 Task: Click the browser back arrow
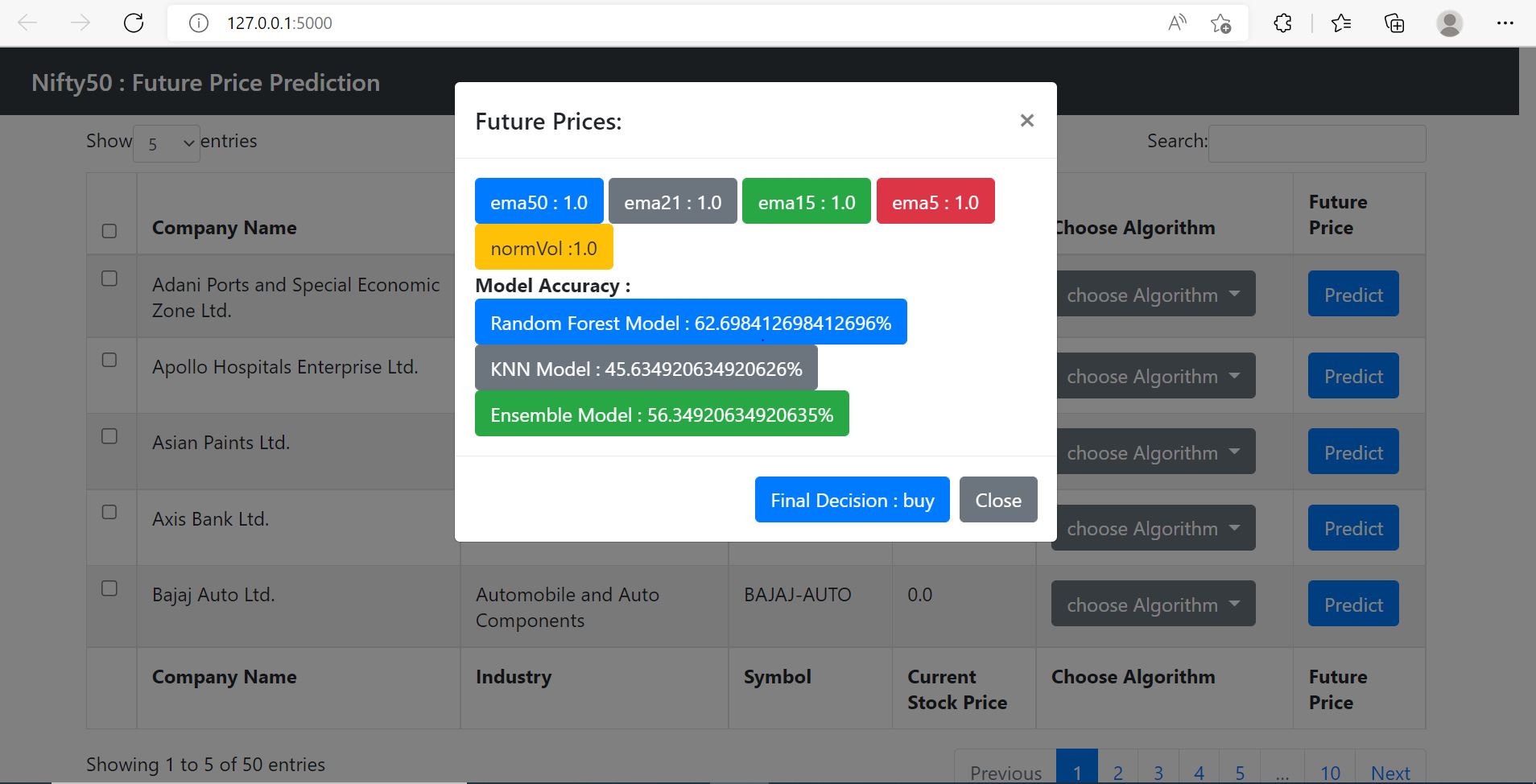(x=27, y=23)
